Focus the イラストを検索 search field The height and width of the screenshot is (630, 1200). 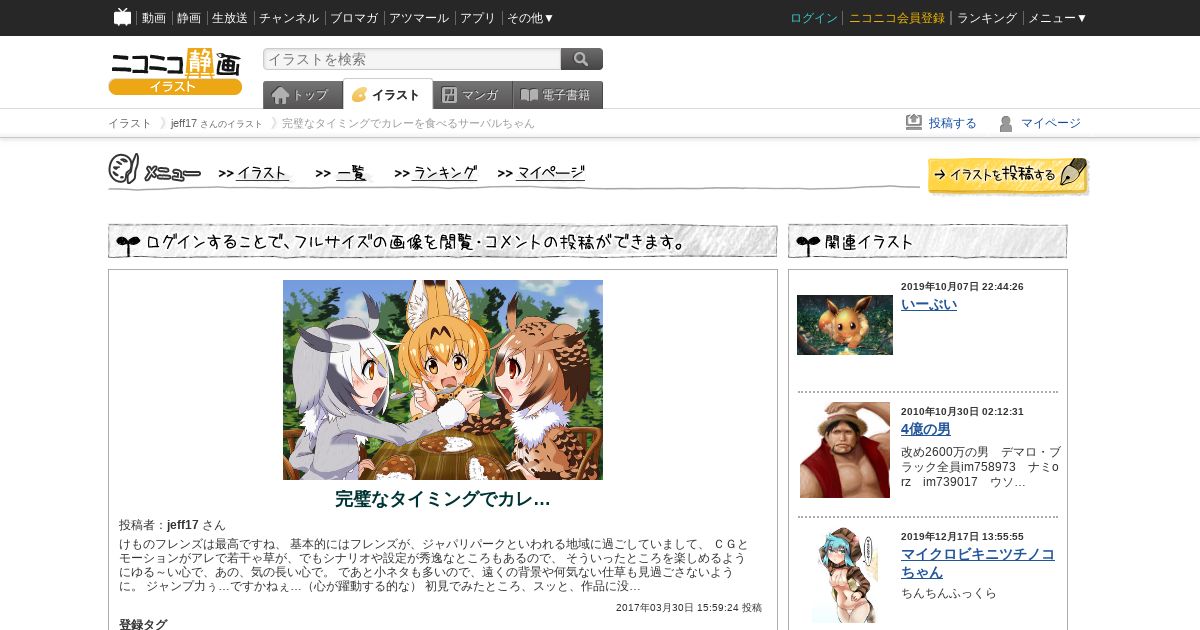point(412,59)
